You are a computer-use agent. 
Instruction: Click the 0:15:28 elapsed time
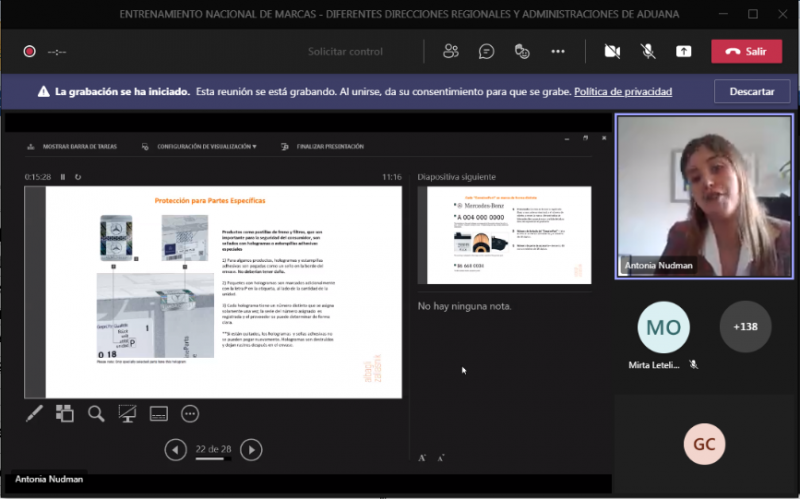point(38,177)
